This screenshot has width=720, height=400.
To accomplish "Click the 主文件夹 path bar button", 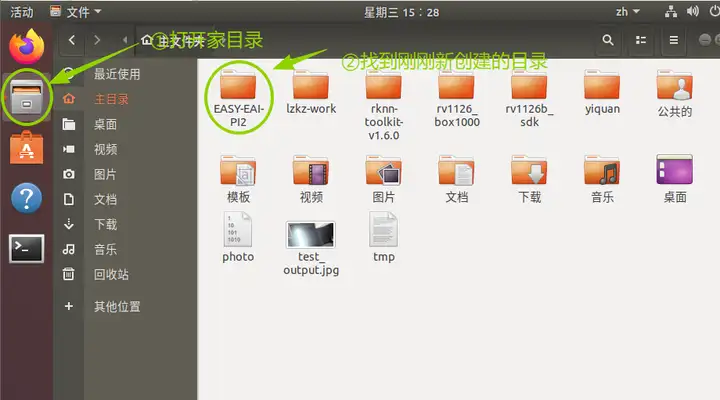I will pyautogui.click(x=174, y=41).
